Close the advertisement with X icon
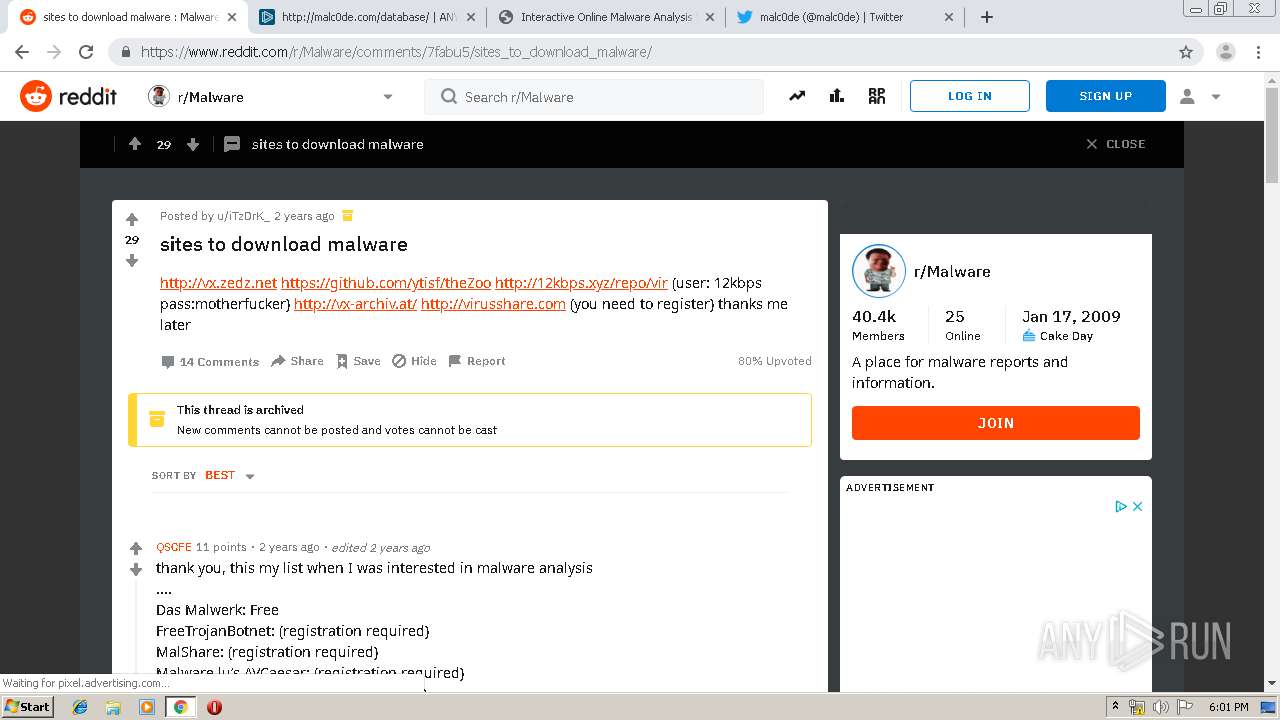The height and width of the screenshot is (720, 1280). [x=1137, y=506]
